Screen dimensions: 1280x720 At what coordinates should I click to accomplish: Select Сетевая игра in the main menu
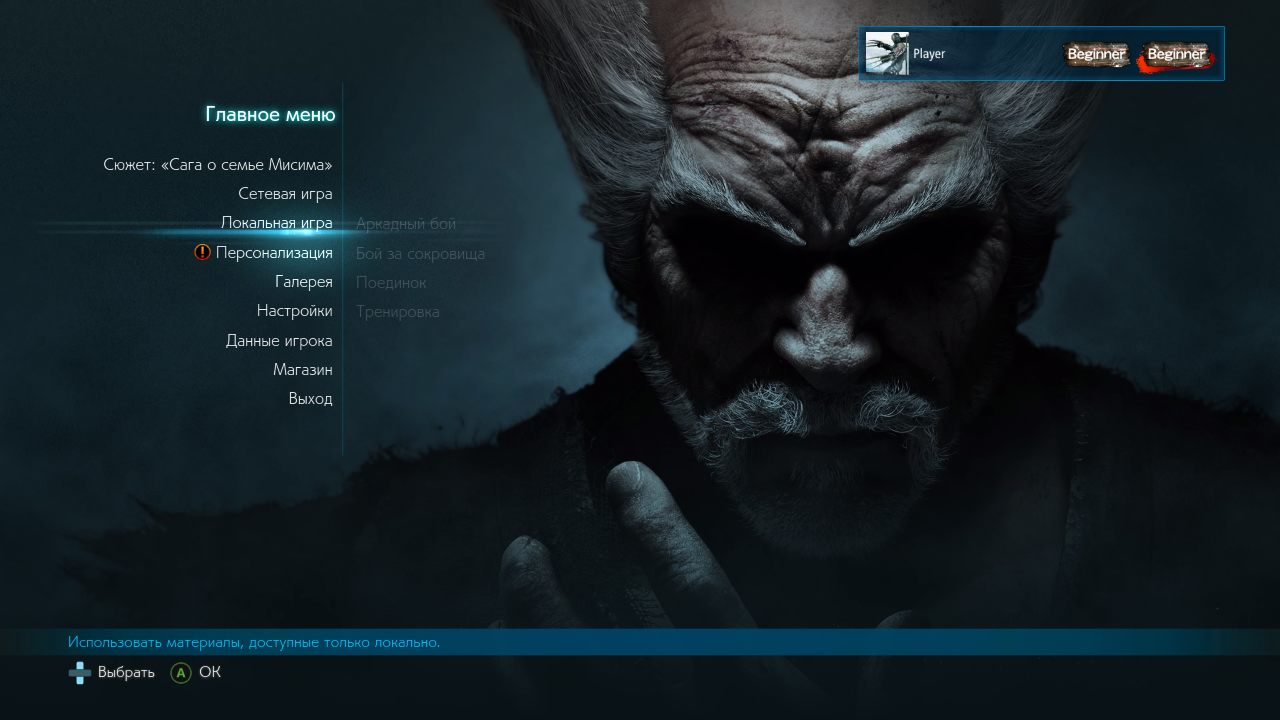pos(285,194)
